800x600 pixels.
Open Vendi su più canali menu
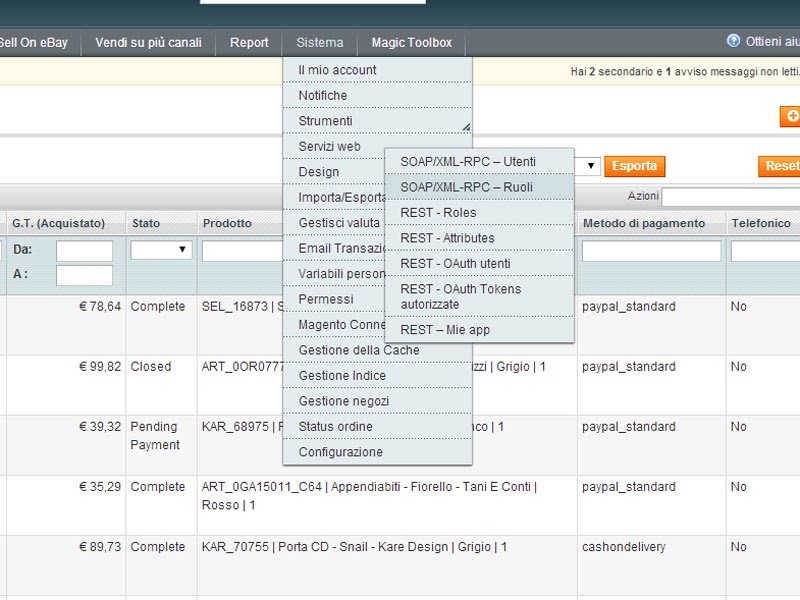[x=148, y=43]
